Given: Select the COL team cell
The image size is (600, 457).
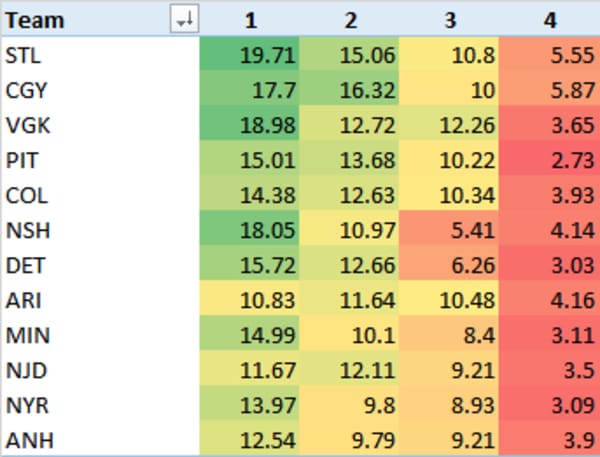Looking at the screenshot, I should pyautogui.click(x=100, y=194).
